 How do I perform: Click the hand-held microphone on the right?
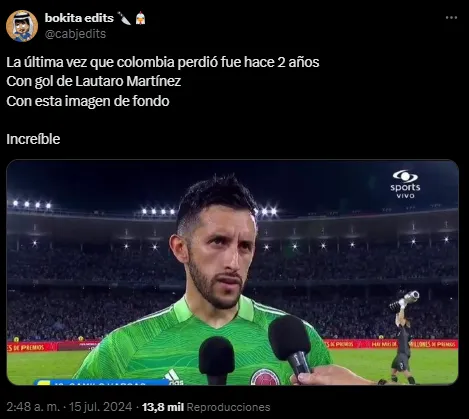pyautogui.click(x=291, y=345)
